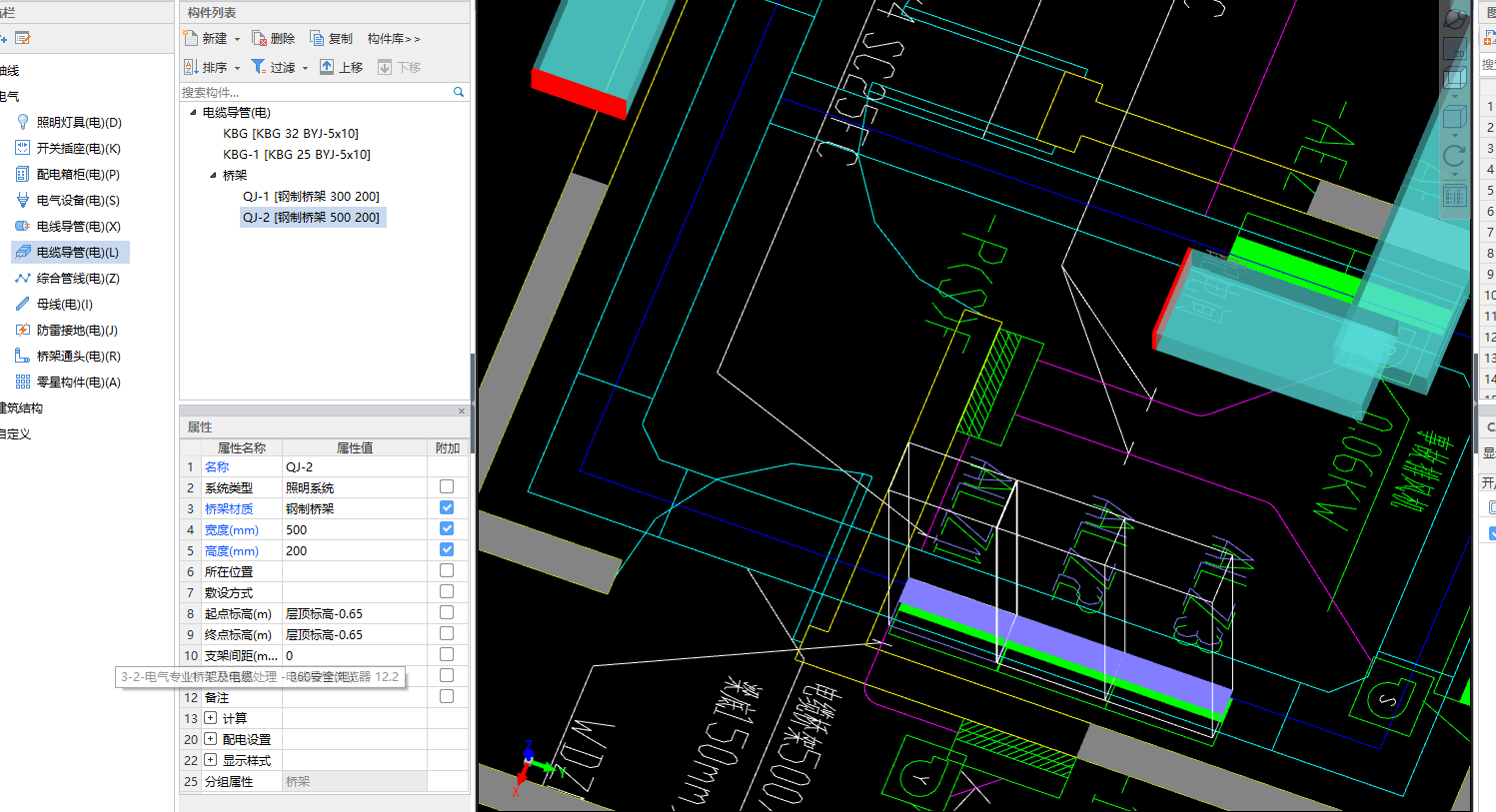The height and width of the screenshot is (812, 1496).
Task: Enable 起点标高(m) additional checkbox
Action: coord(447,612)
